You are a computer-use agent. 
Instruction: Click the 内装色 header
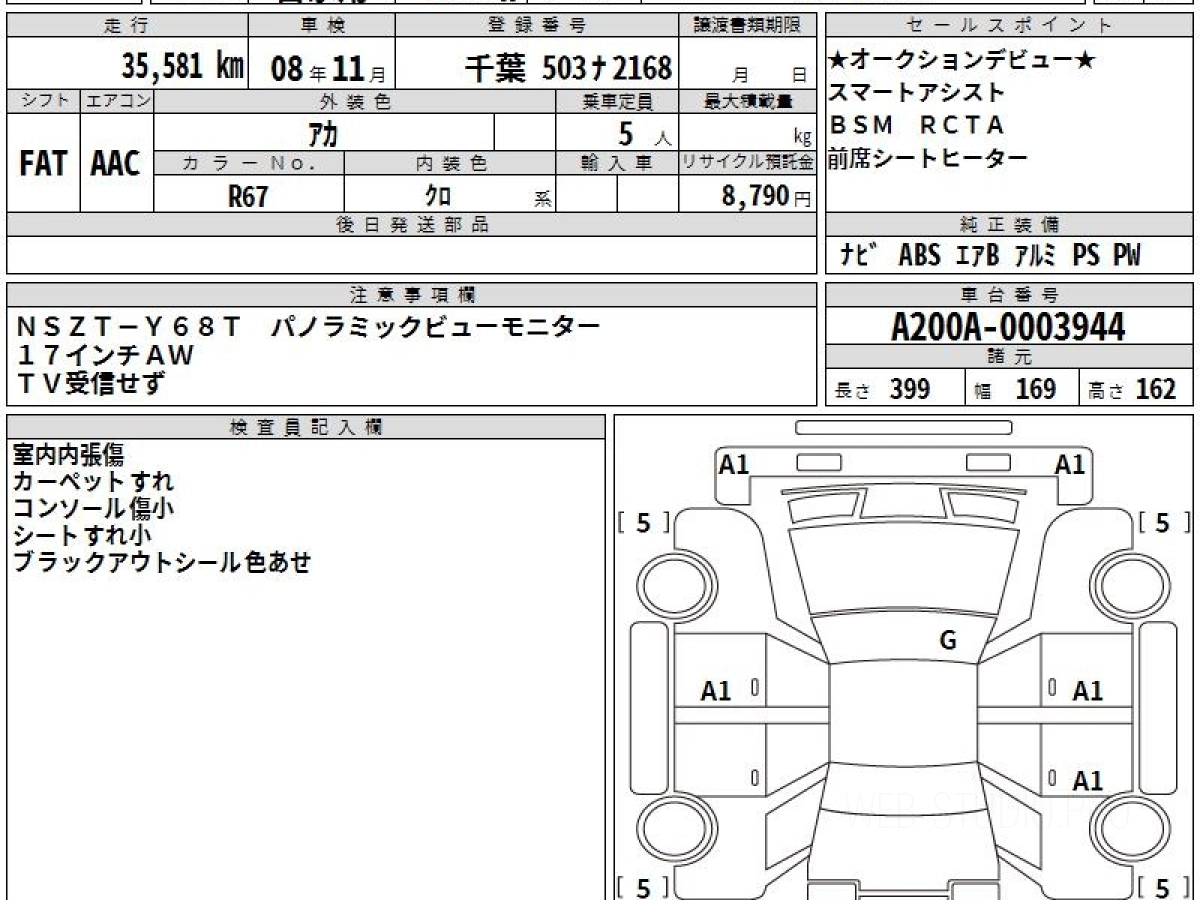pos(450,163)
